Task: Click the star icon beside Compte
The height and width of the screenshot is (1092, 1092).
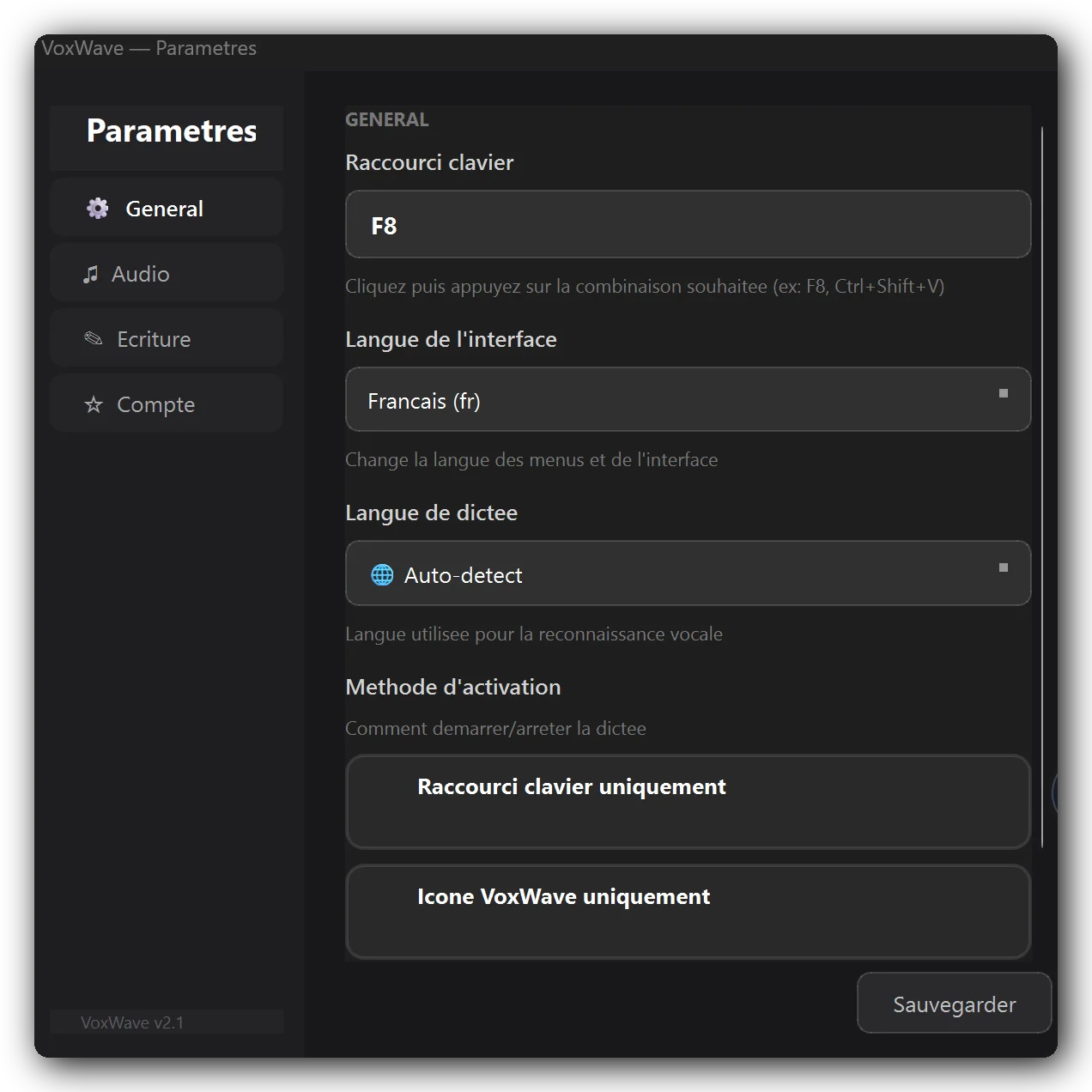Action: tap(94, 404)
